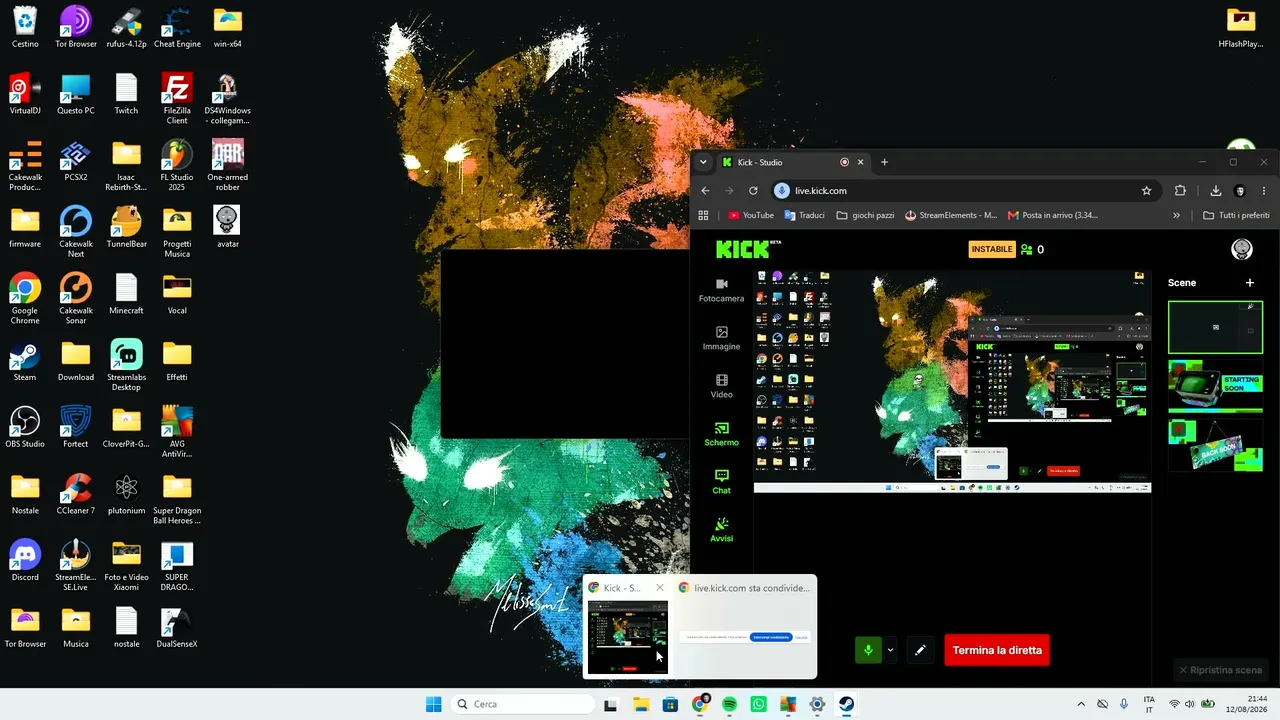Open the Chrome extensions puzzle icon
The height and width of the screenshot is (720, 1280).
pos(1180,191)
